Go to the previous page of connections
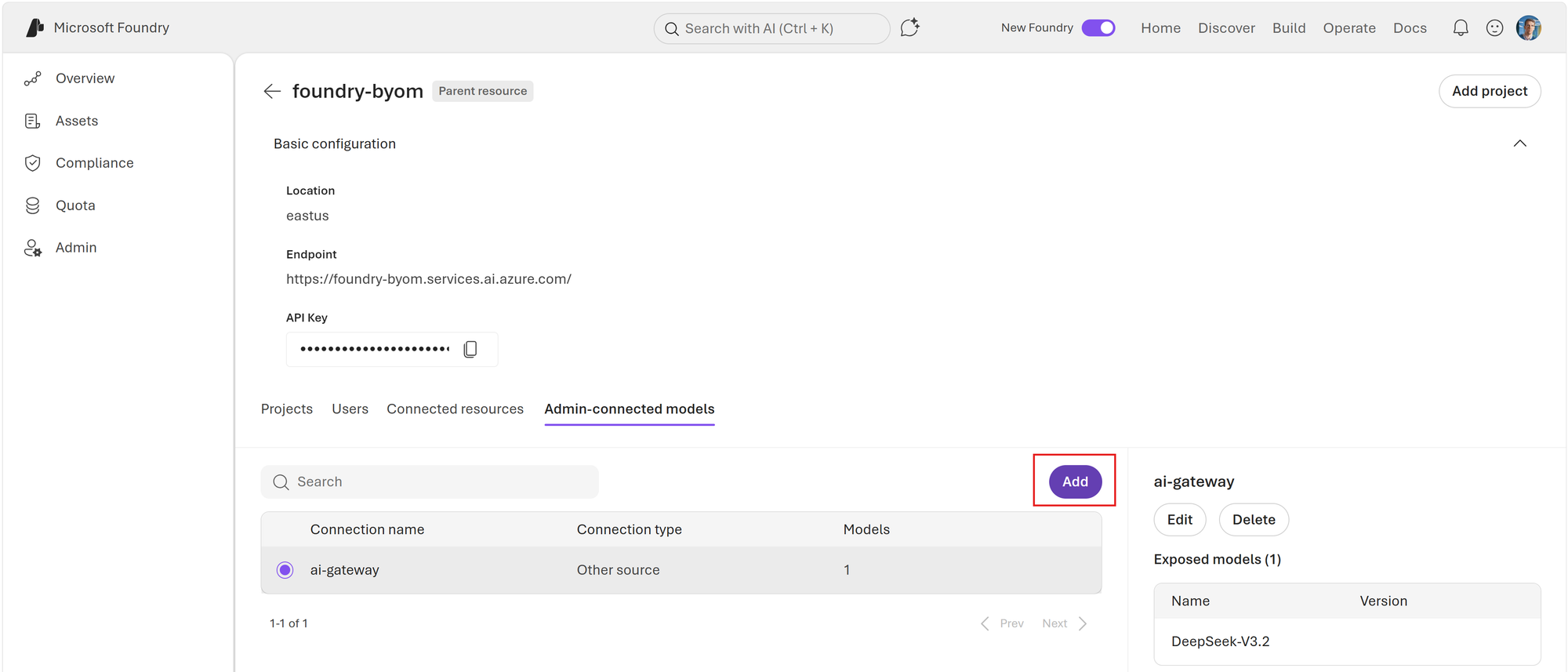This screenshot has width=1568, height=672. [1003, 623]
